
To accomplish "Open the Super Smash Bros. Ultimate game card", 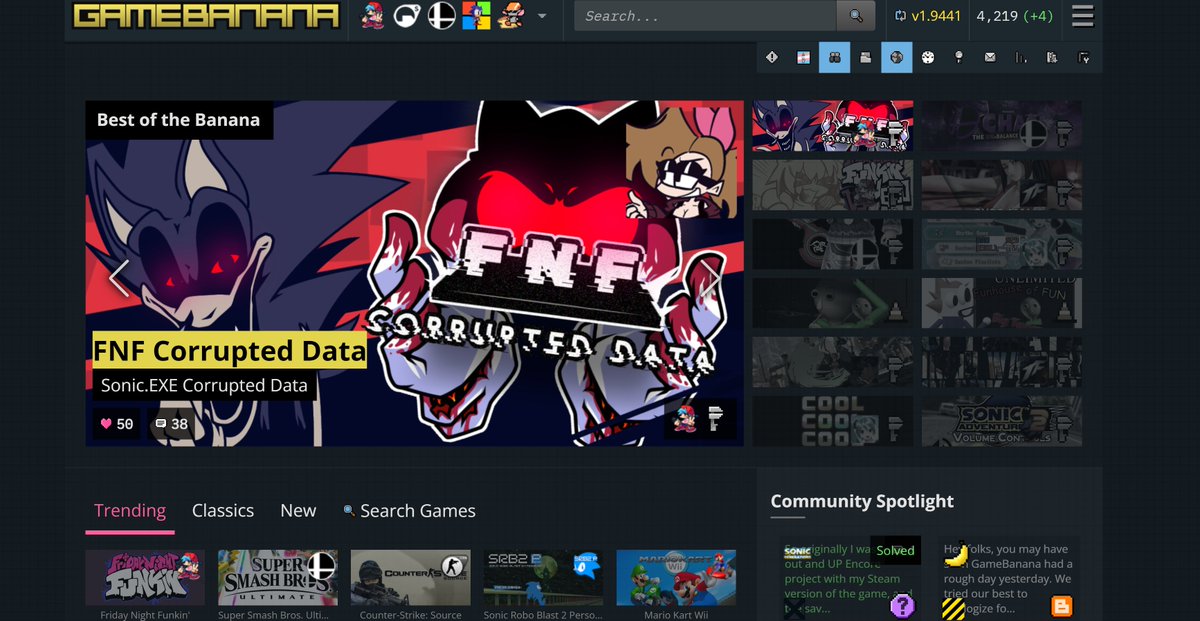I will pos(277,584).
